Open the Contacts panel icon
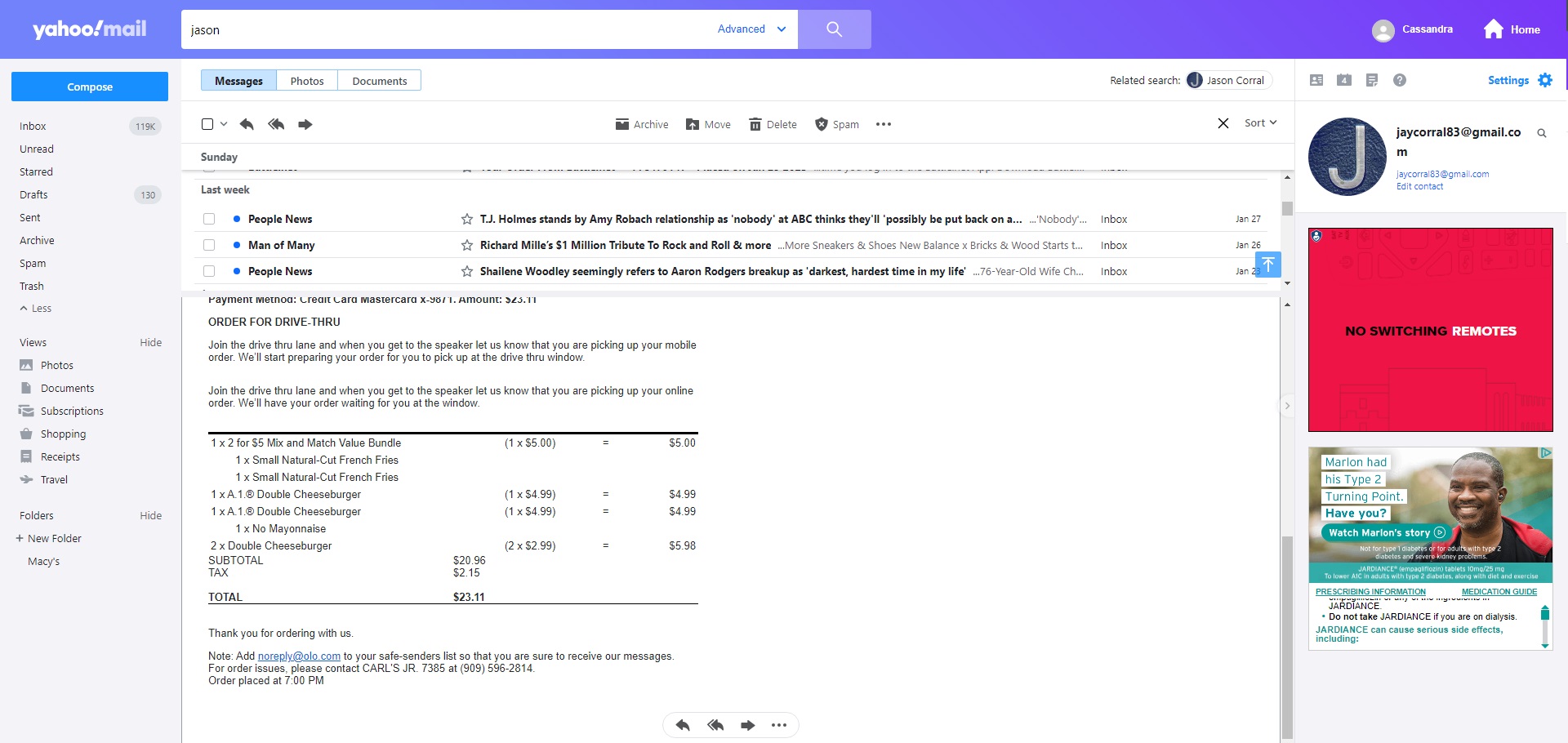Viewport: 1568px width, 743px height. [x=1316, y=80]
